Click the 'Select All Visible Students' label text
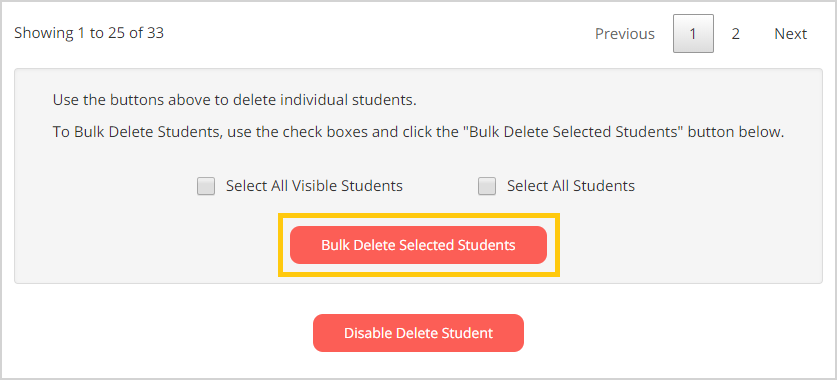 coord(314,186)
